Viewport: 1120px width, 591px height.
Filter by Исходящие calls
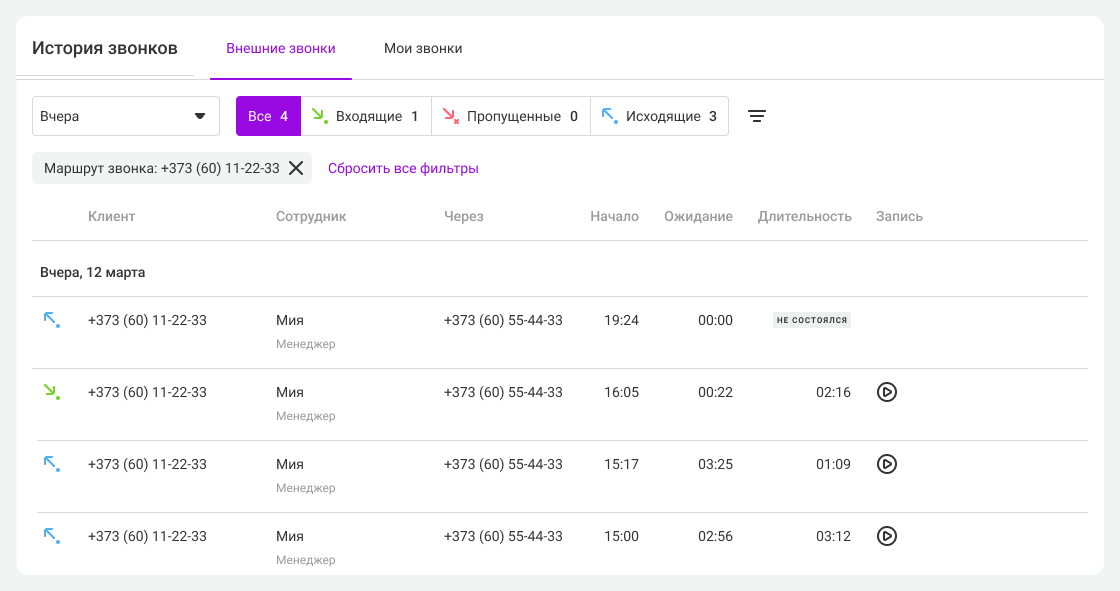tap(659, 116)
